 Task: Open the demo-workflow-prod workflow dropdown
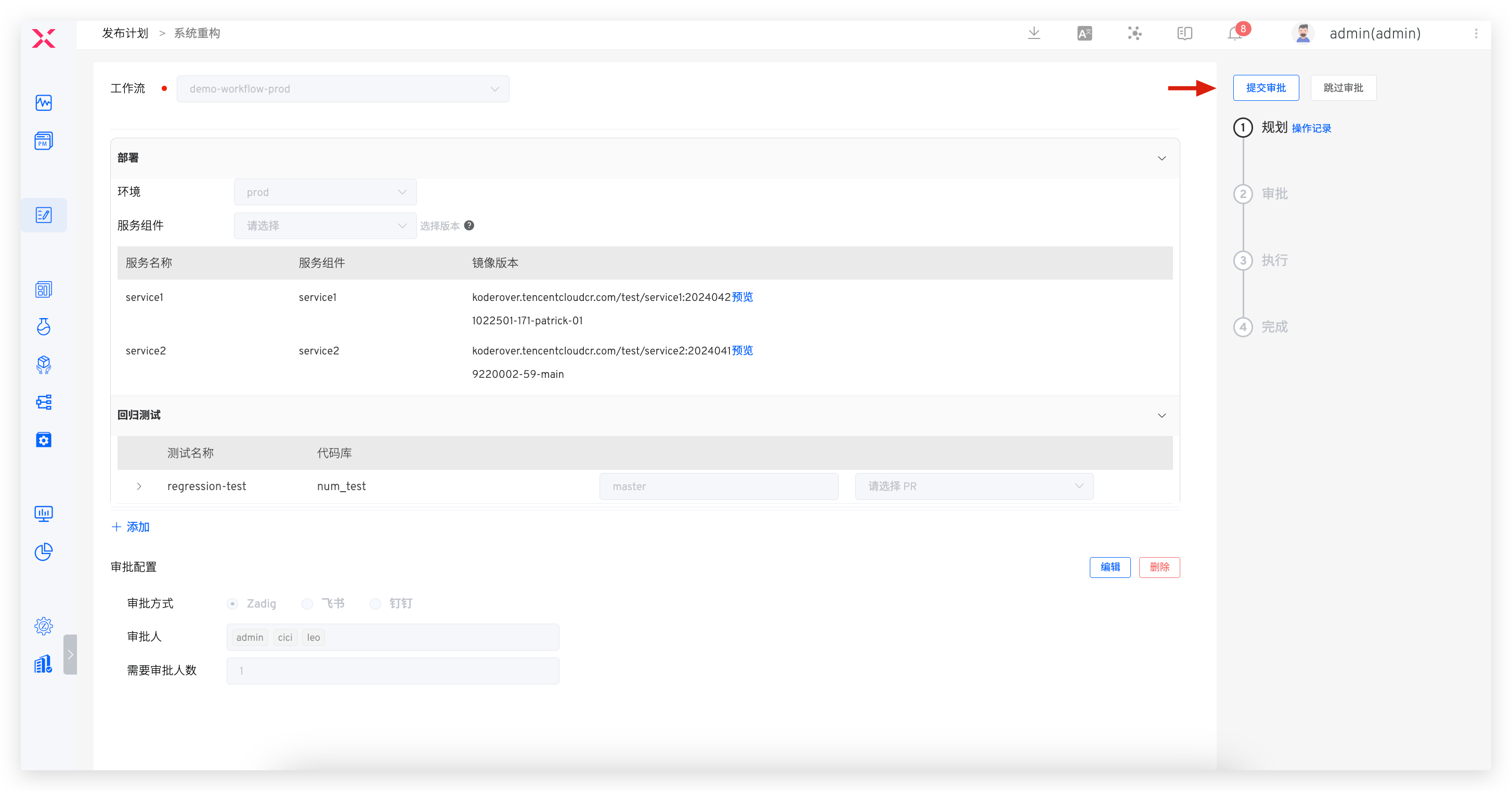click(x=343, y=89)
